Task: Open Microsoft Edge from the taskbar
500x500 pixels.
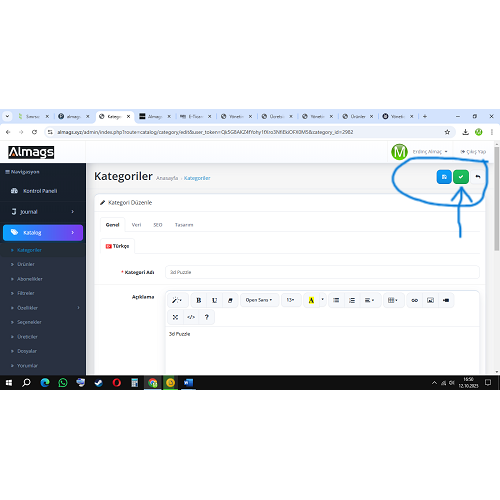Action: point(45,383)
